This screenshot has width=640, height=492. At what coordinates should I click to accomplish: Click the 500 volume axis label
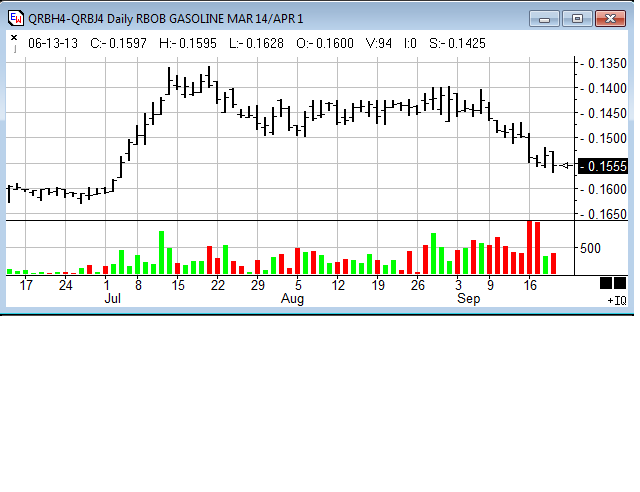point(590,248)
